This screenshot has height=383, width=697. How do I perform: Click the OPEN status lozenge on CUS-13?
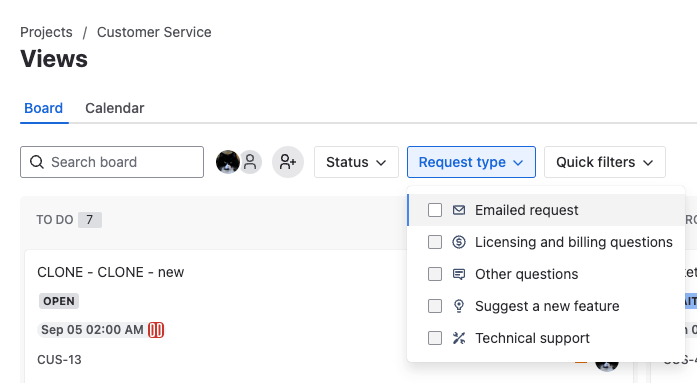(59, 301)
